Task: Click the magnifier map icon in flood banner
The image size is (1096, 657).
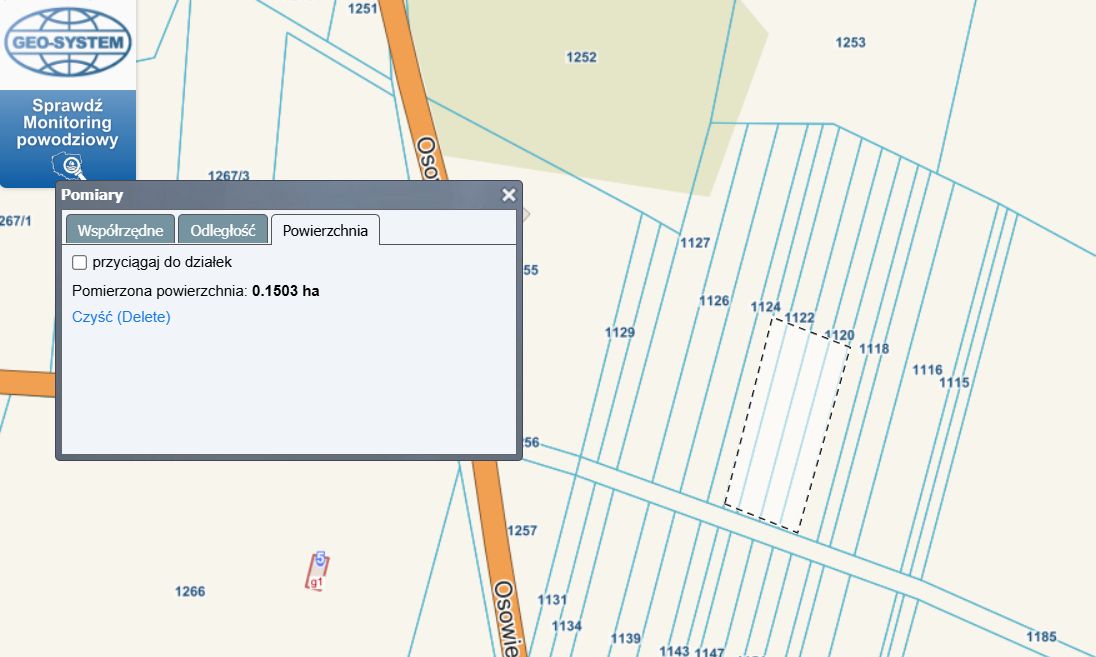Action: tap(70, 167)
